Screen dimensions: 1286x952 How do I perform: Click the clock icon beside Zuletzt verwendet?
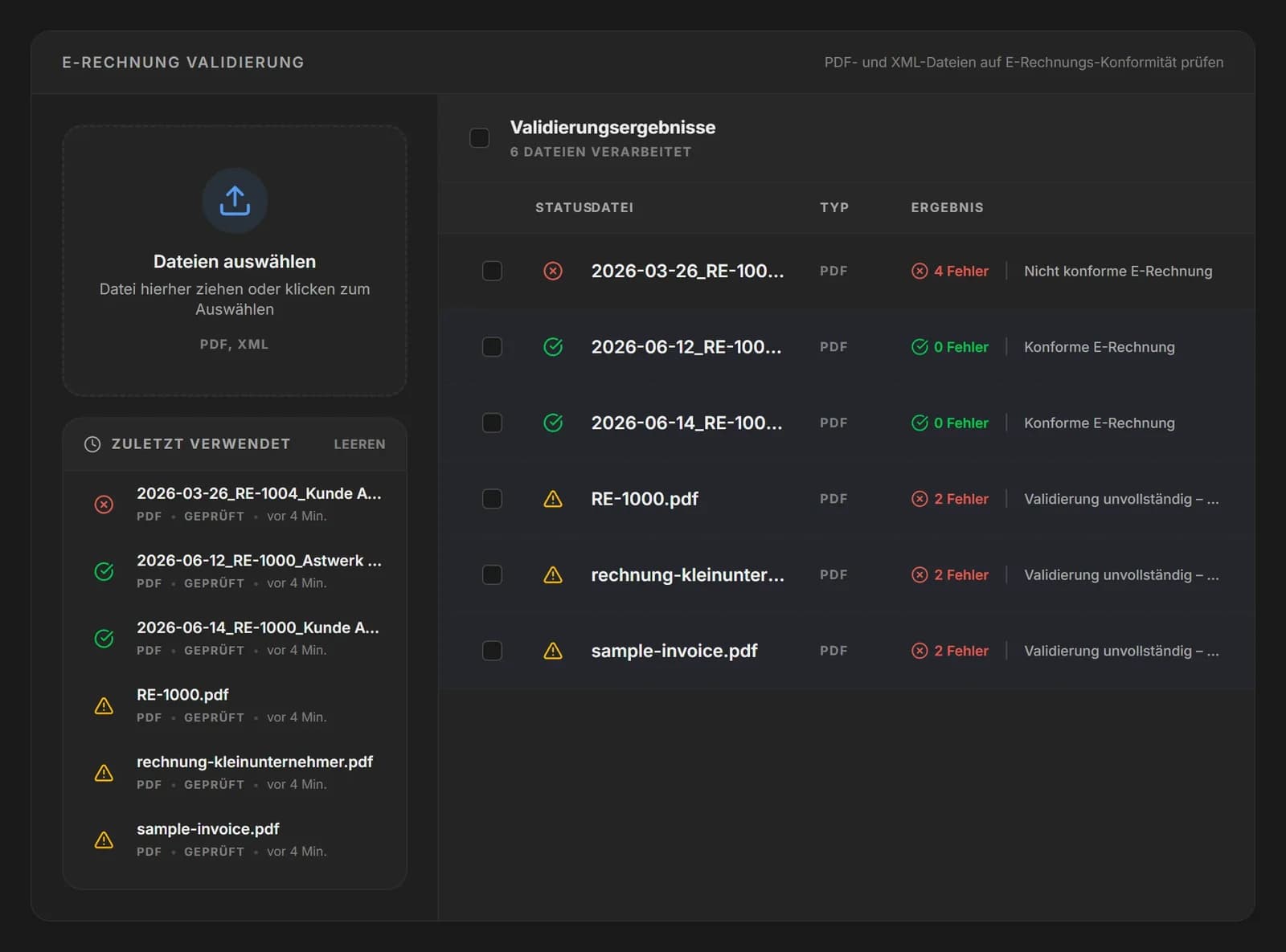coord(92,444)
